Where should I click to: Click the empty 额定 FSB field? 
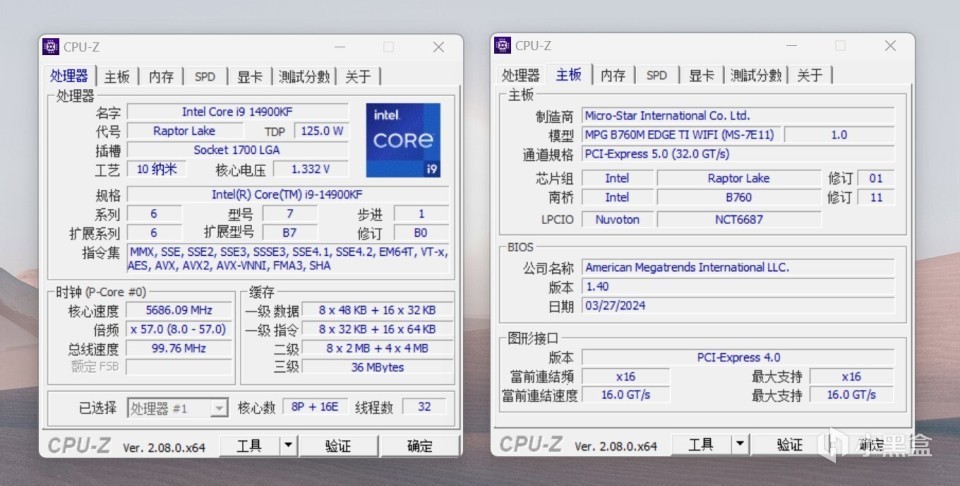(x=179, y=367)
